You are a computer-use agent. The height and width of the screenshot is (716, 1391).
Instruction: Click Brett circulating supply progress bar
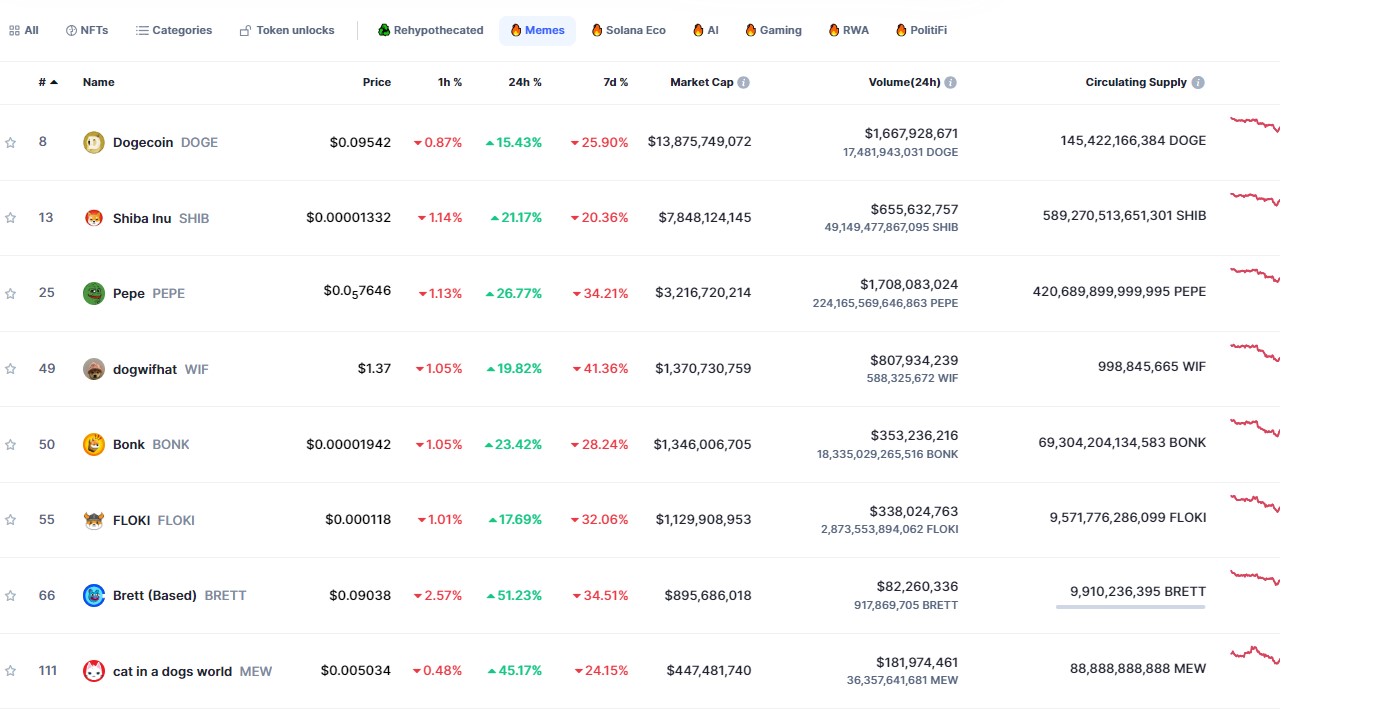[1131, 606]
